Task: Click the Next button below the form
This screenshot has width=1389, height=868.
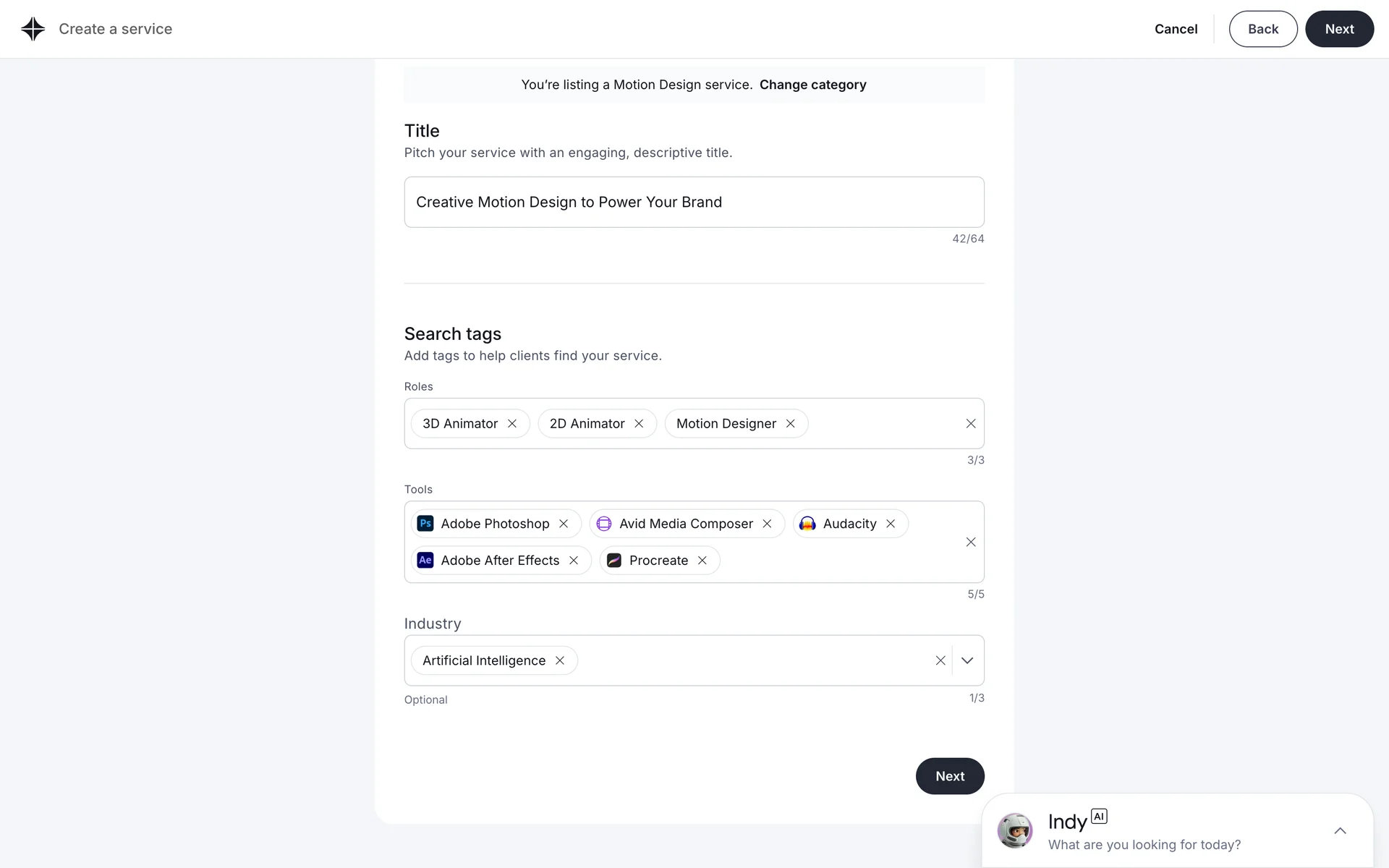Action: (x=950, y=776)
